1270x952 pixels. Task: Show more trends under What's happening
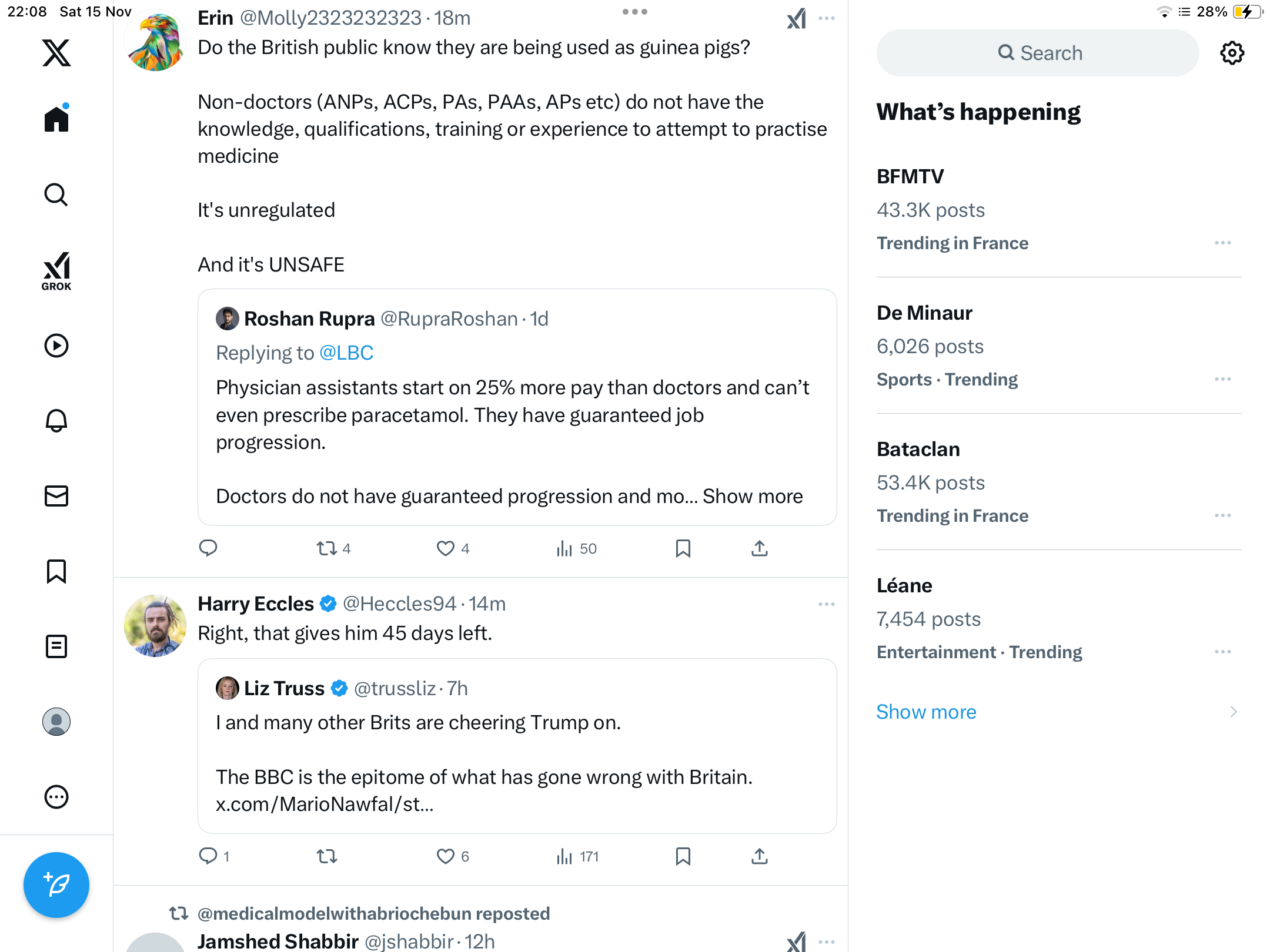(x=926, y=712)
